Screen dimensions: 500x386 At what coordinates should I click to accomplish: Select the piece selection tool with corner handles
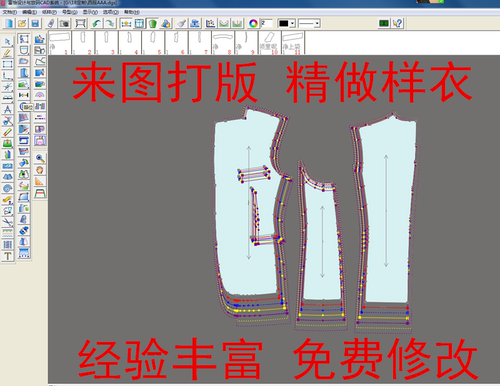click(24, 39)
